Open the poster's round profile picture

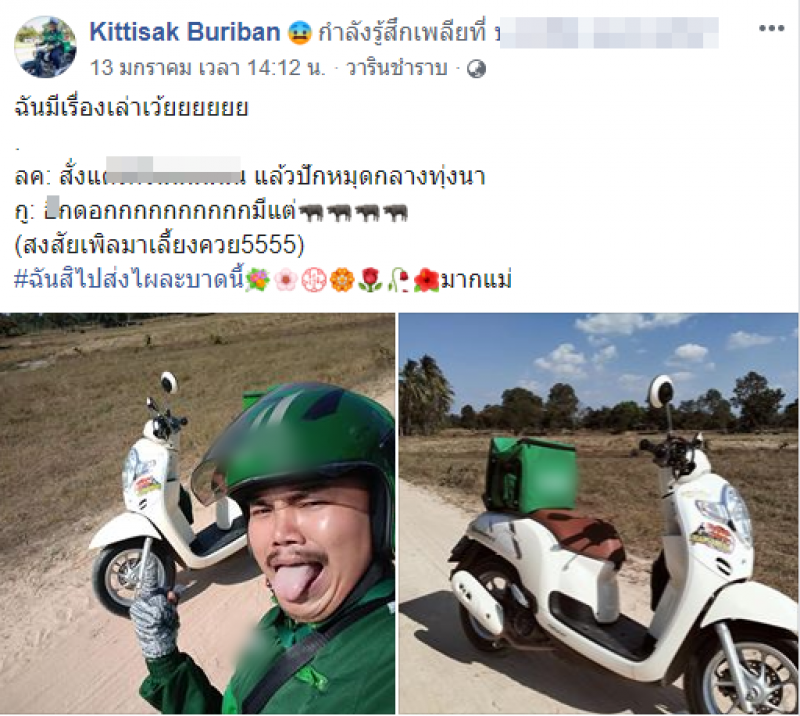(x=45, y=46)
